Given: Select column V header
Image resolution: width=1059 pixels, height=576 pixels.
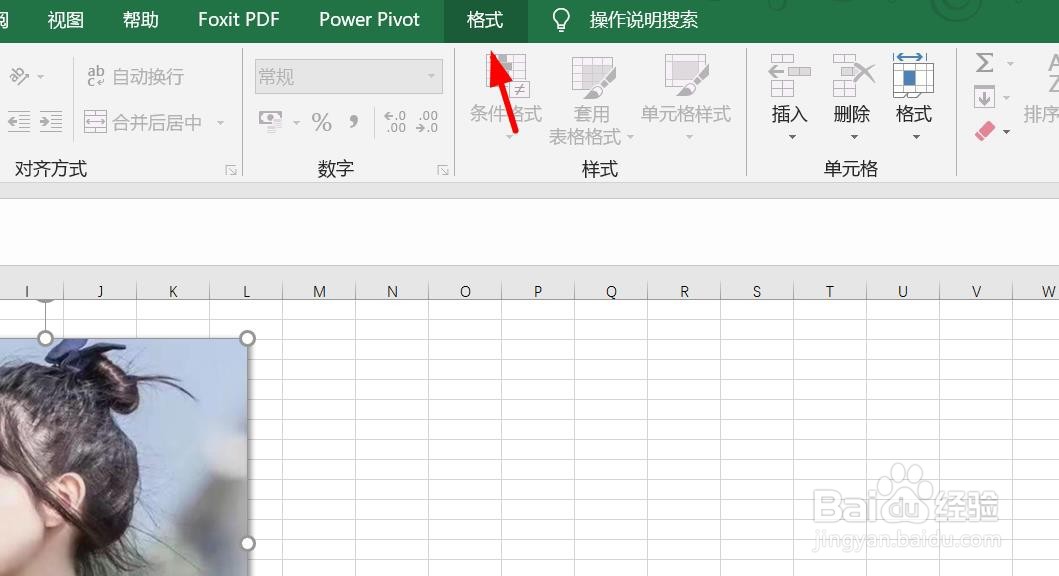Looking at the screenshot, I should [976, 291].
